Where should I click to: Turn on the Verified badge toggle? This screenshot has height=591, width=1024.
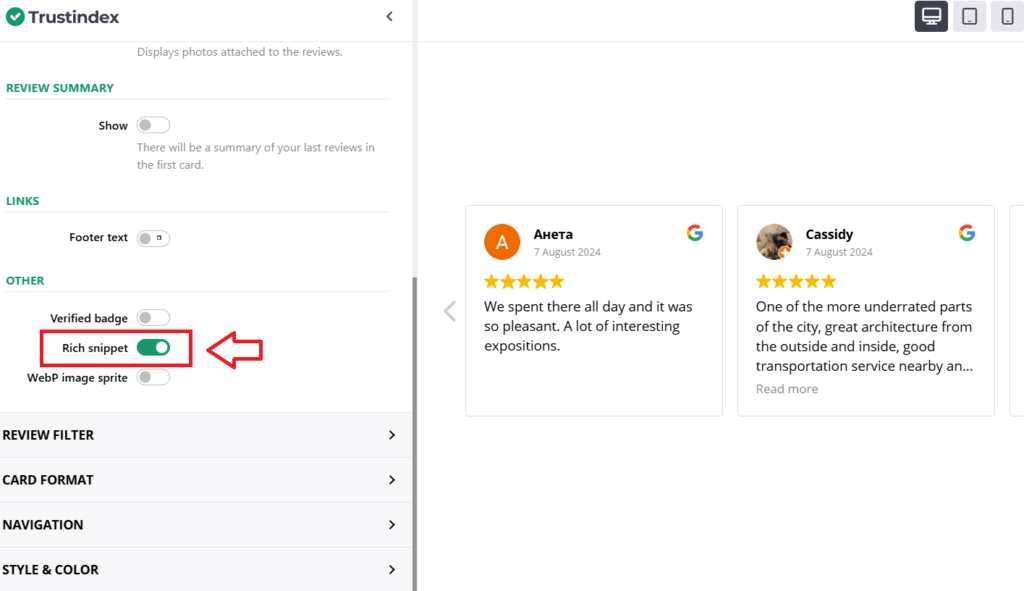click(x=153, y=318)
